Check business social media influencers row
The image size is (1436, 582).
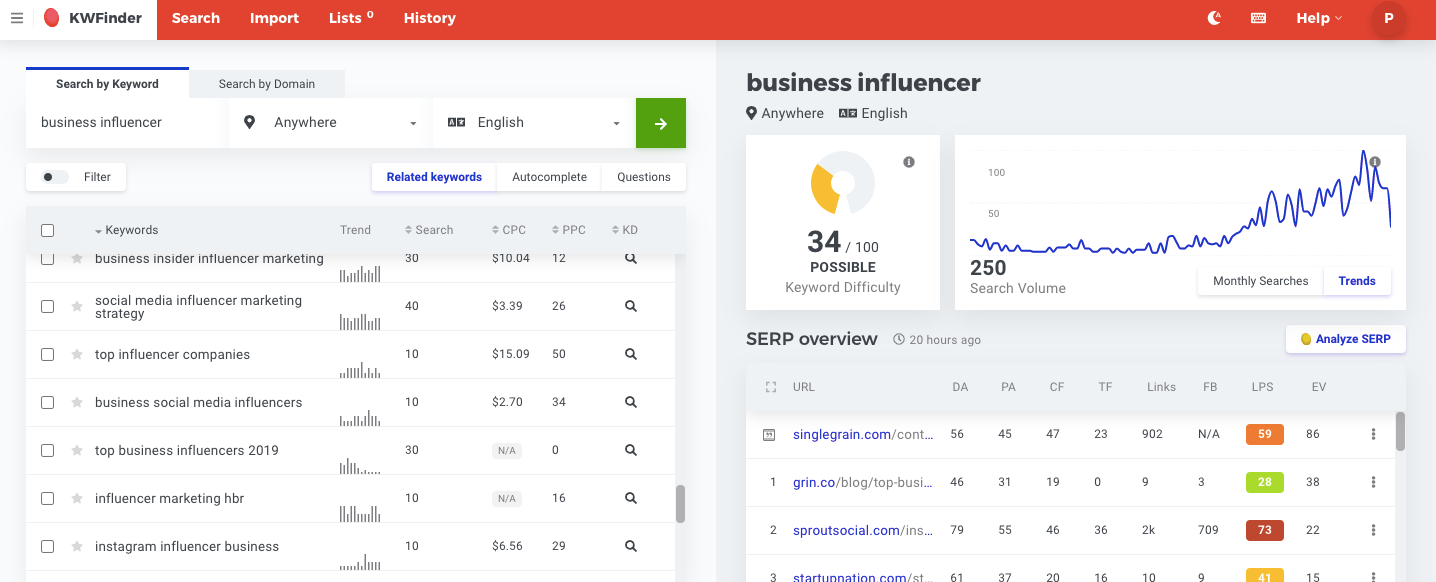[x=47, y=403]
